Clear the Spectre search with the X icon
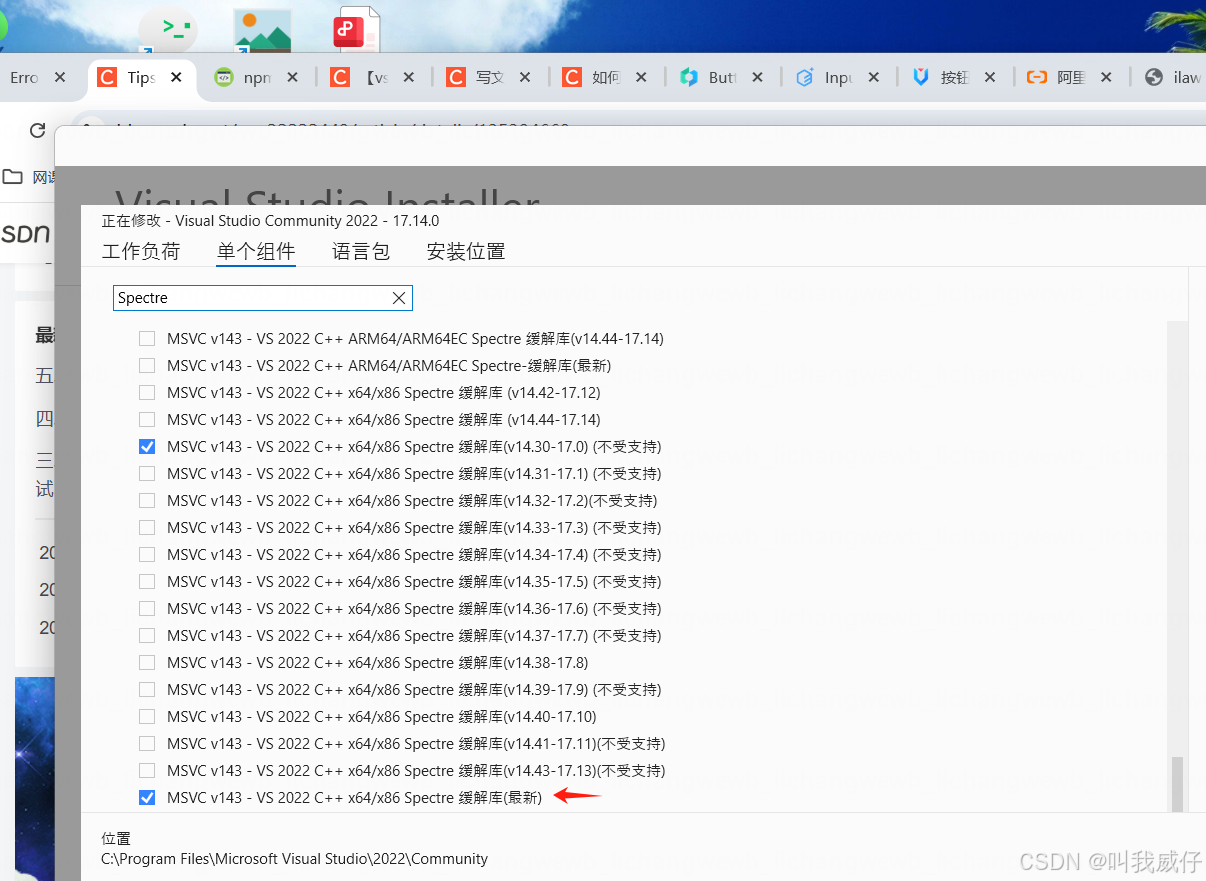The width and height of the screenshot is (1206, 881). click(399, 298)
